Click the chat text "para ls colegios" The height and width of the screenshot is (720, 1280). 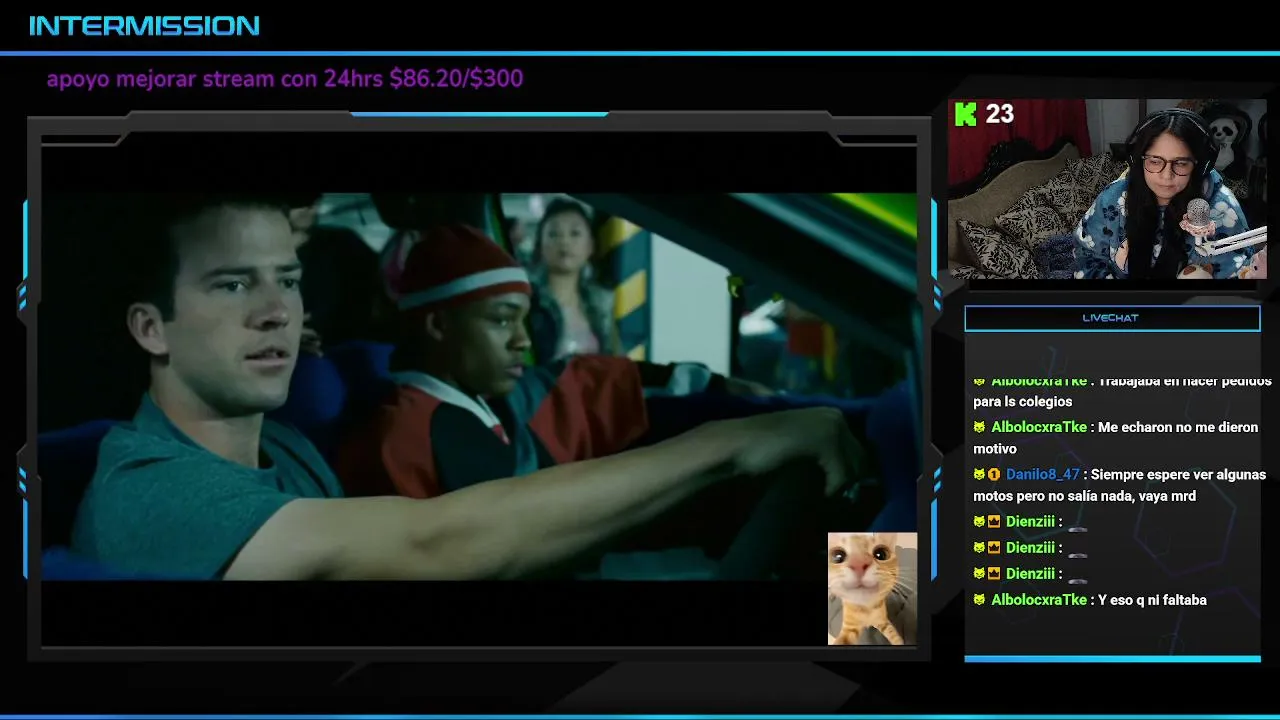click(1022, 402)
